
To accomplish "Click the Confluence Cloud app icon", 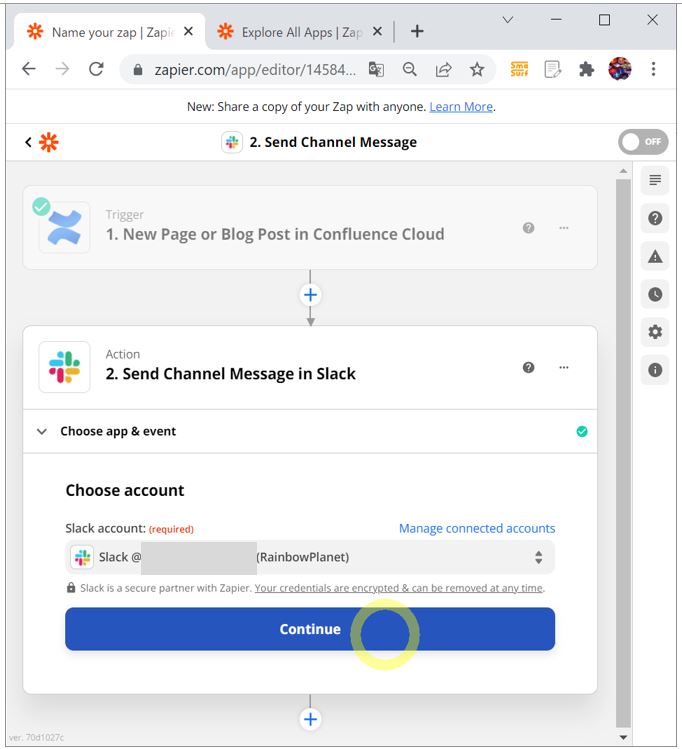I will point(64,227).
